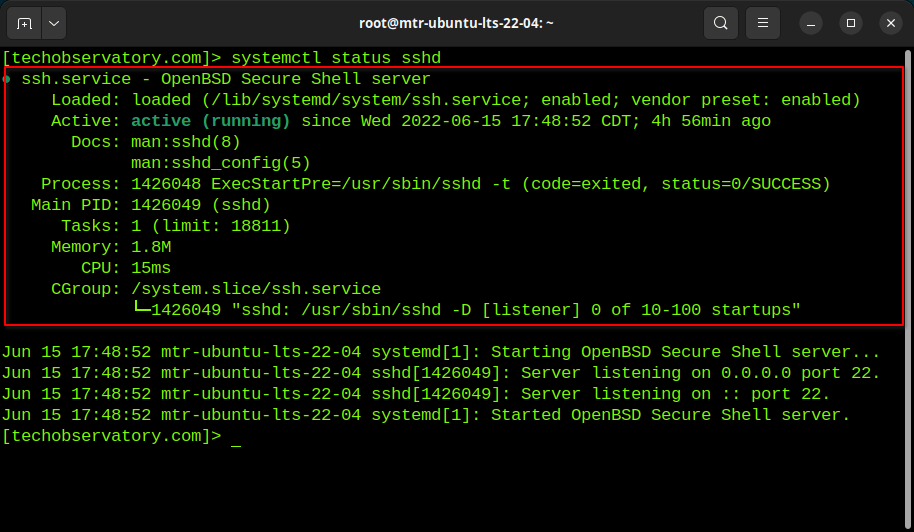
Task: Click the CPU value '15ms'
Action: (x=151, y=267)
